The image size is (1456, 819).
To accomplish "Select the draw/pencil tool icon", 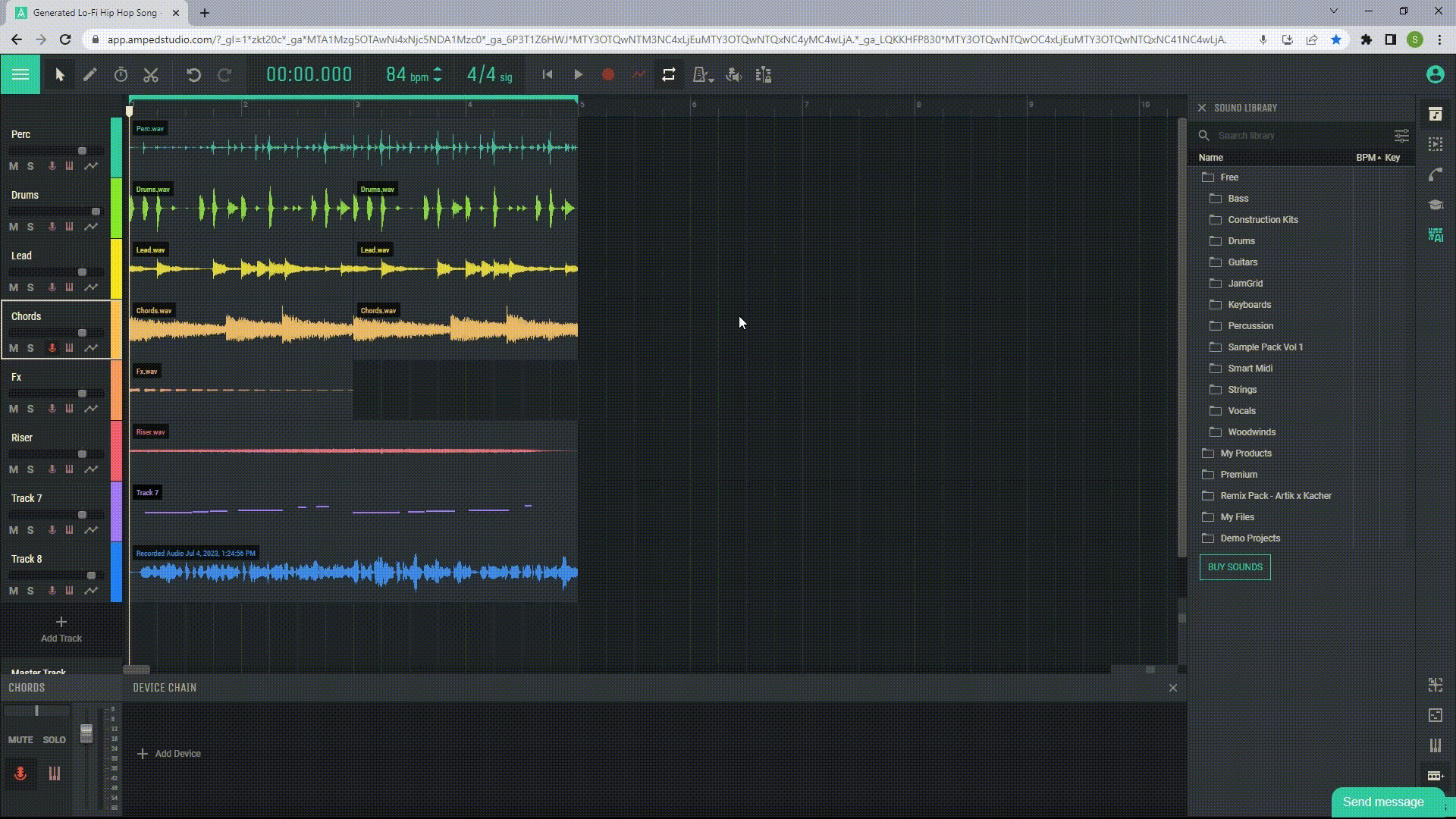I will (x=90, y=75).
